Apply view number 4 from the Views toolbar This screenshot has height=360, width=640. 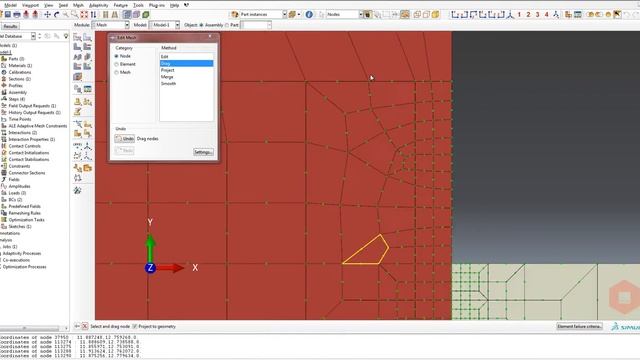pyautogui.click(x=547, y=15)
